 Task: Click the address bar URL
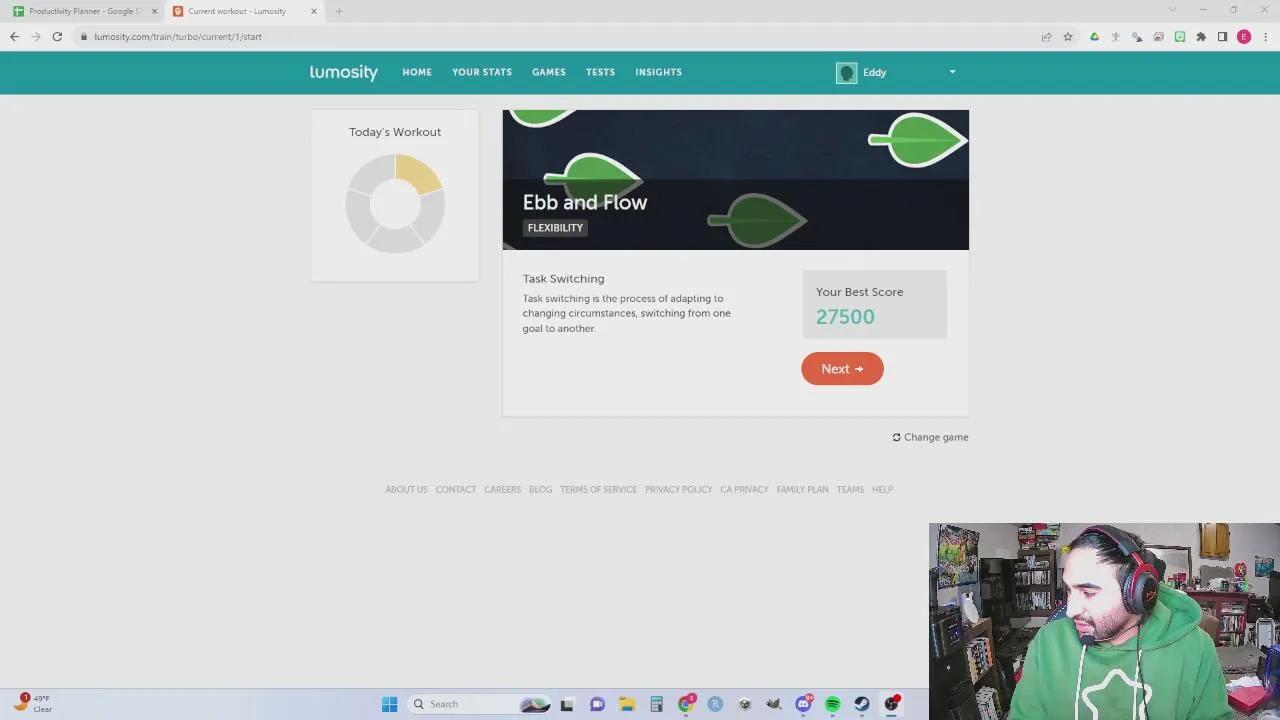(178, 37)
